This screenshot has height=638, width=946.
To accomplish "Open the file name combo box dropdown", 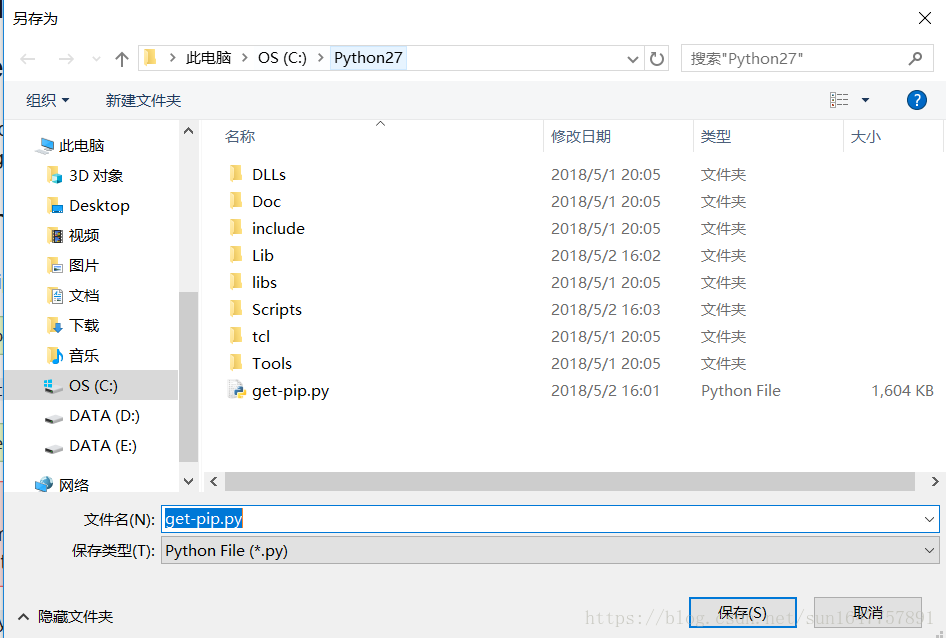I will click(928, 518).
